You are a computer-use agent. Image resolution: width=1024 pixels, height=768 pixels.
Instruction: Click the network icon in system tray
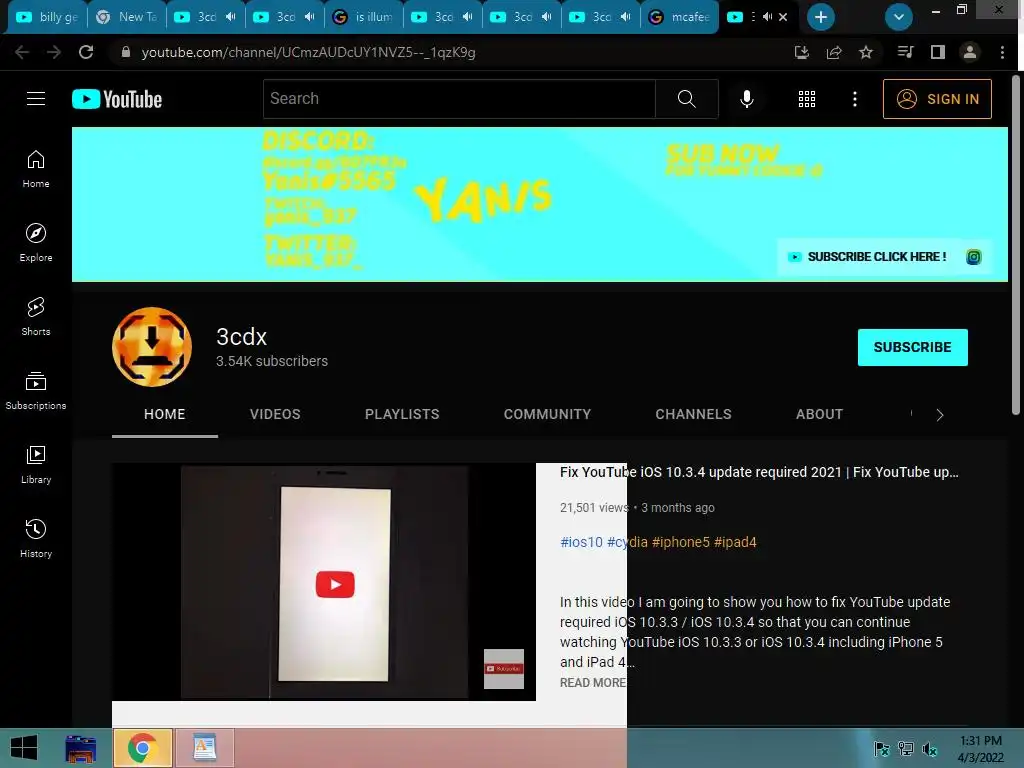pyautogui.click(x=906, y=749)
